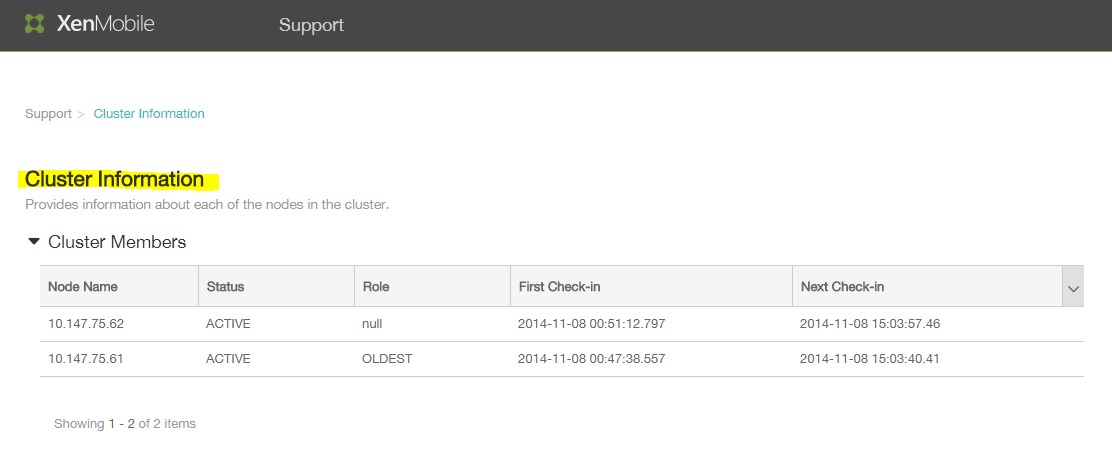This screenshot has width=1112, height=455.
Task: Click first check-in time 2014-11-08 00:47:38.557
Action: pyautogui.click(x=591, y=359)
